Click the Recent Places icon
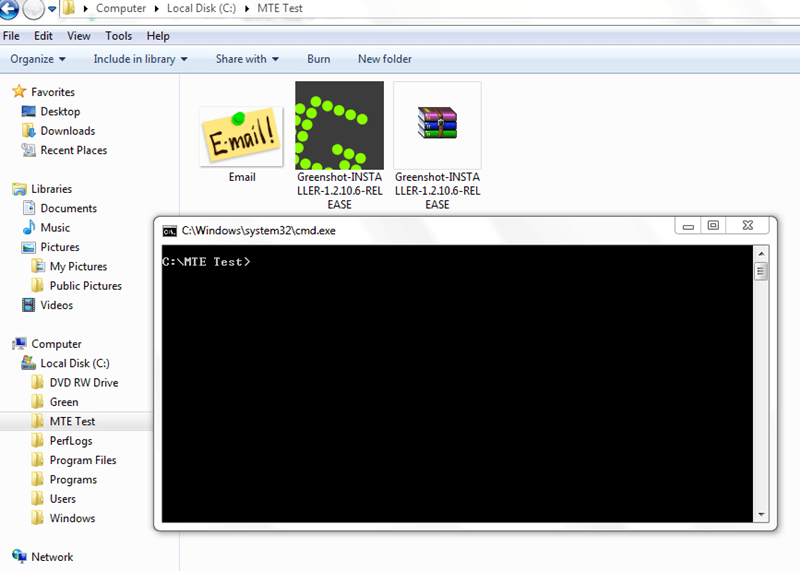 click(29, 150)
